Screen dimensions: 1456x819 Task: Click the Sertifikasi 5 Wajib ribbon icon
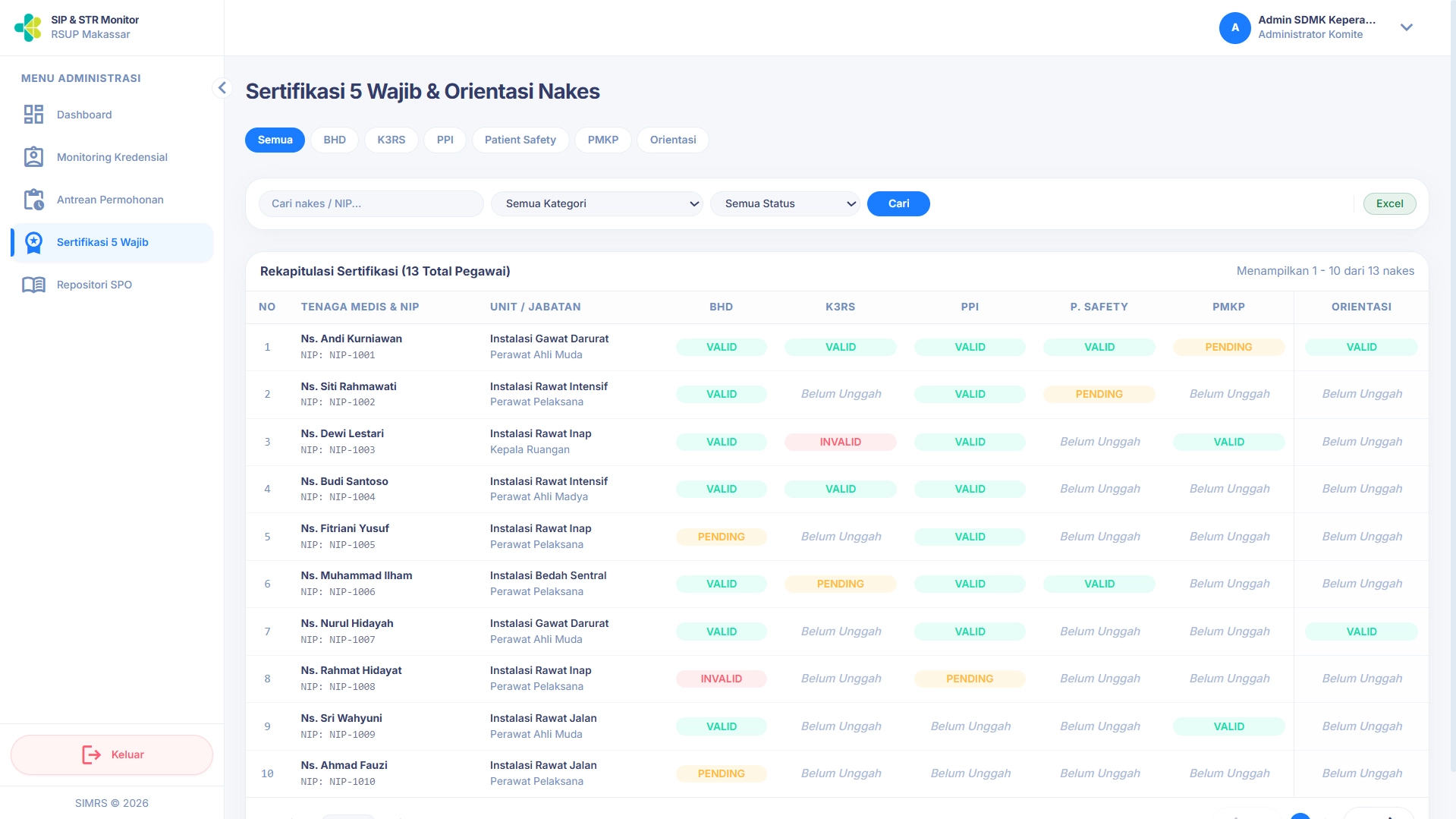[x=33, y=242]
